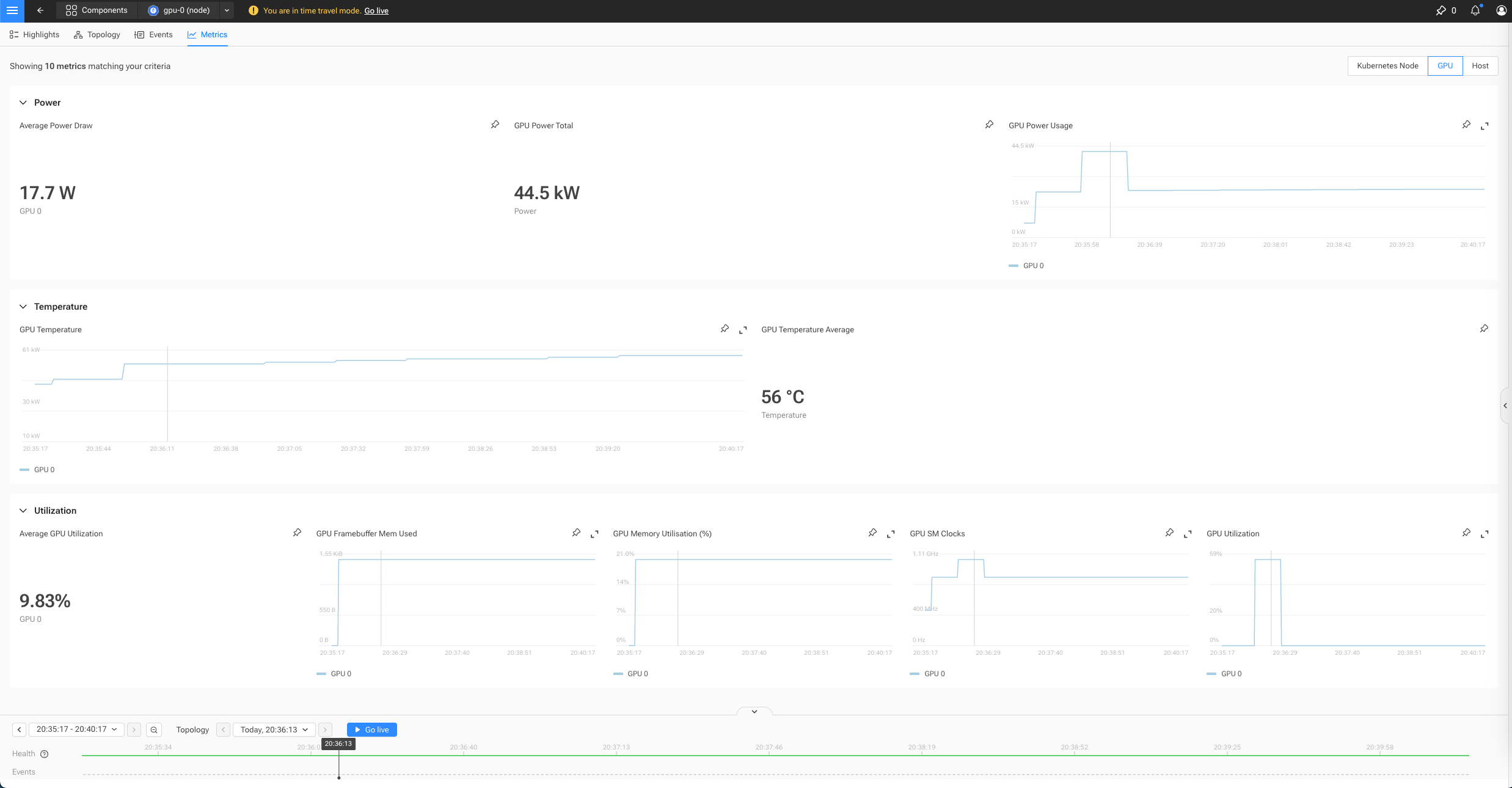
Task: Expand GPU SM Clocks chart fullscreen
Action: point(1188,534)
